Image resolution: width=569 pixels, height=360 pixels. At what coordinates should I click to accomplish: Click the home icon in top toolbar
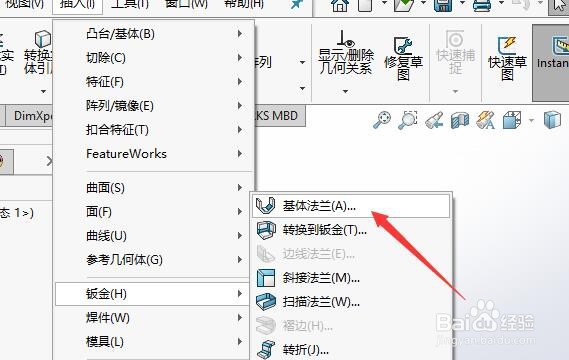coord(340,5)
